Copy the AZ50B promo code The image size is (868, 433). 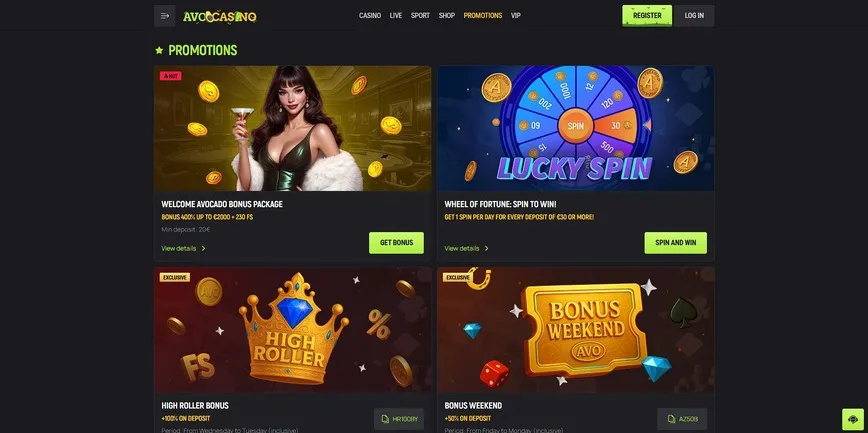point(682,419)
